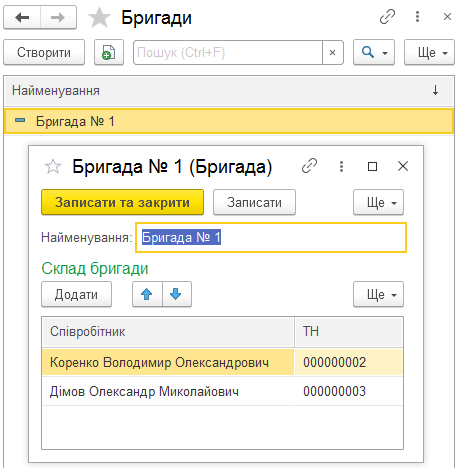
Task: Move selected employee down with arrow
Action: click(x=176, y=294)
